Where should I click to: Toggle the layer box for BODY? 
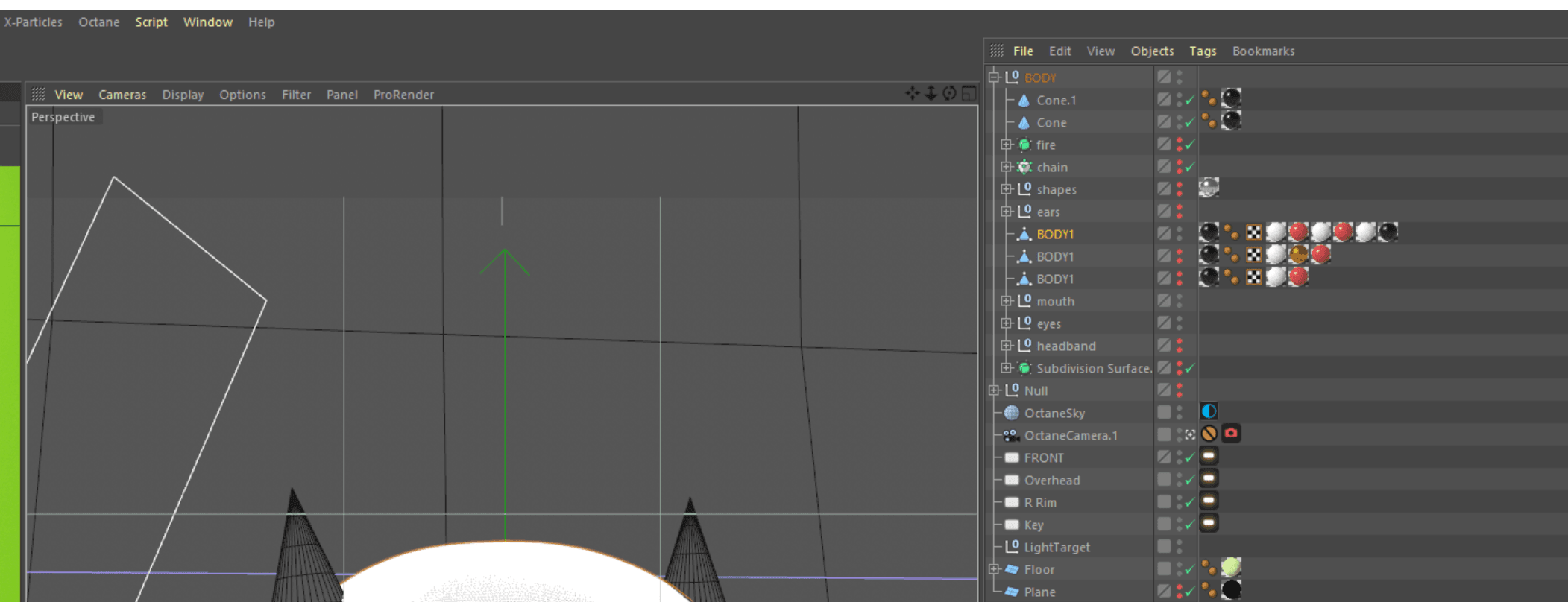click(1163, 77)
